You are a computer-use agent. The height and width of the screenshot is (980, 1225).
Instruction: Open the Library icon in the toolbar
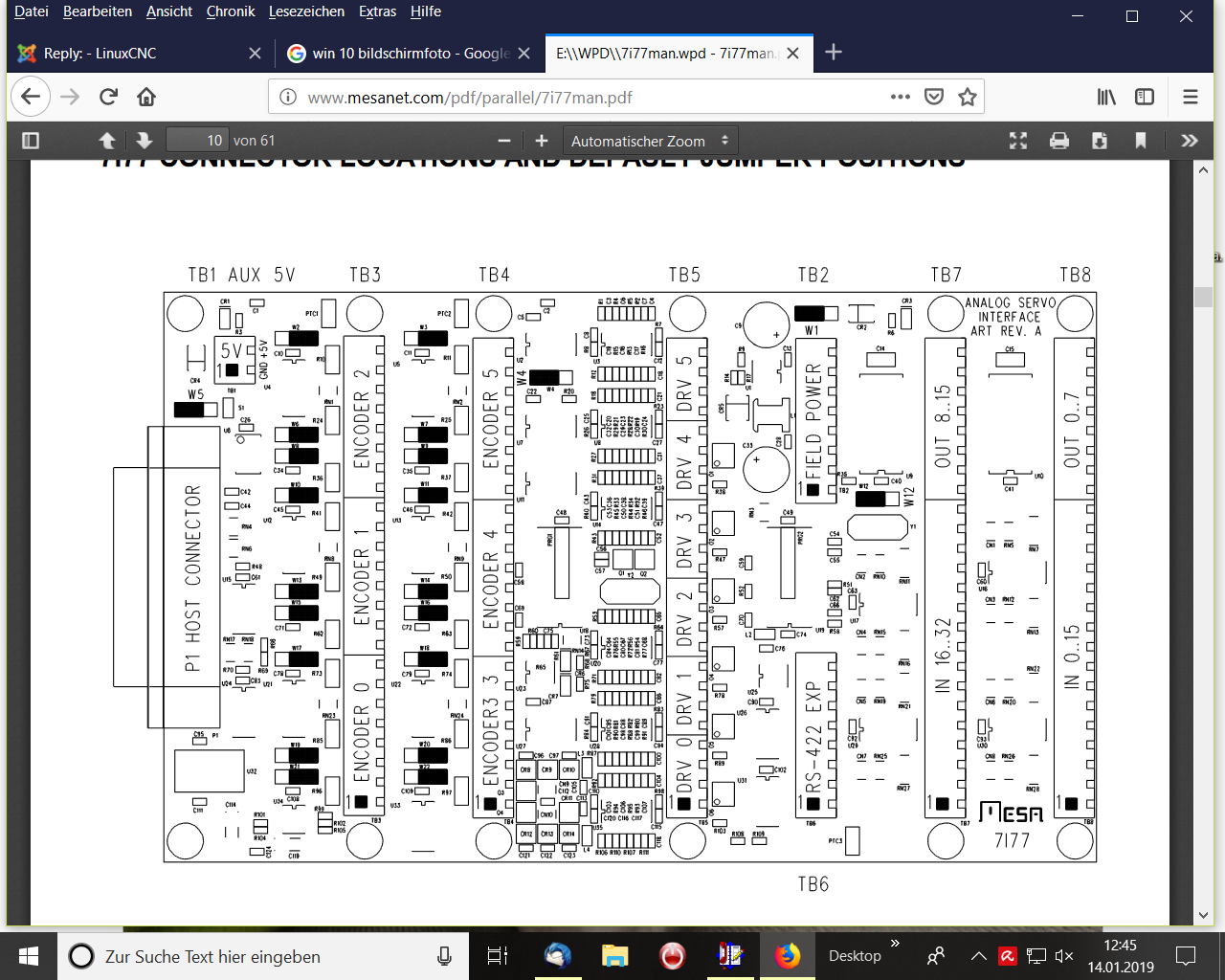tap(1106, 97)
